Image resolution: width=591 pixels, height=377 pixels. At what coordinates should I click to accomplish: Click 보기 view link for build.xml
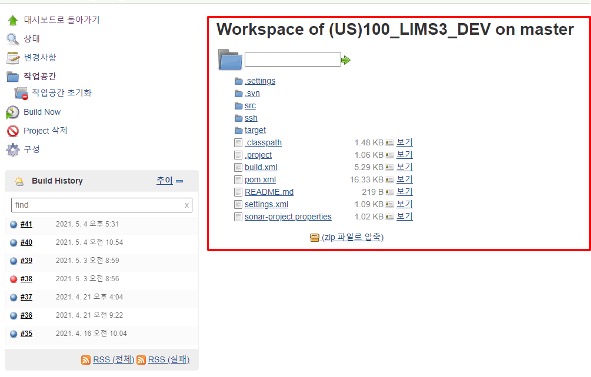[x=404, y=167]
